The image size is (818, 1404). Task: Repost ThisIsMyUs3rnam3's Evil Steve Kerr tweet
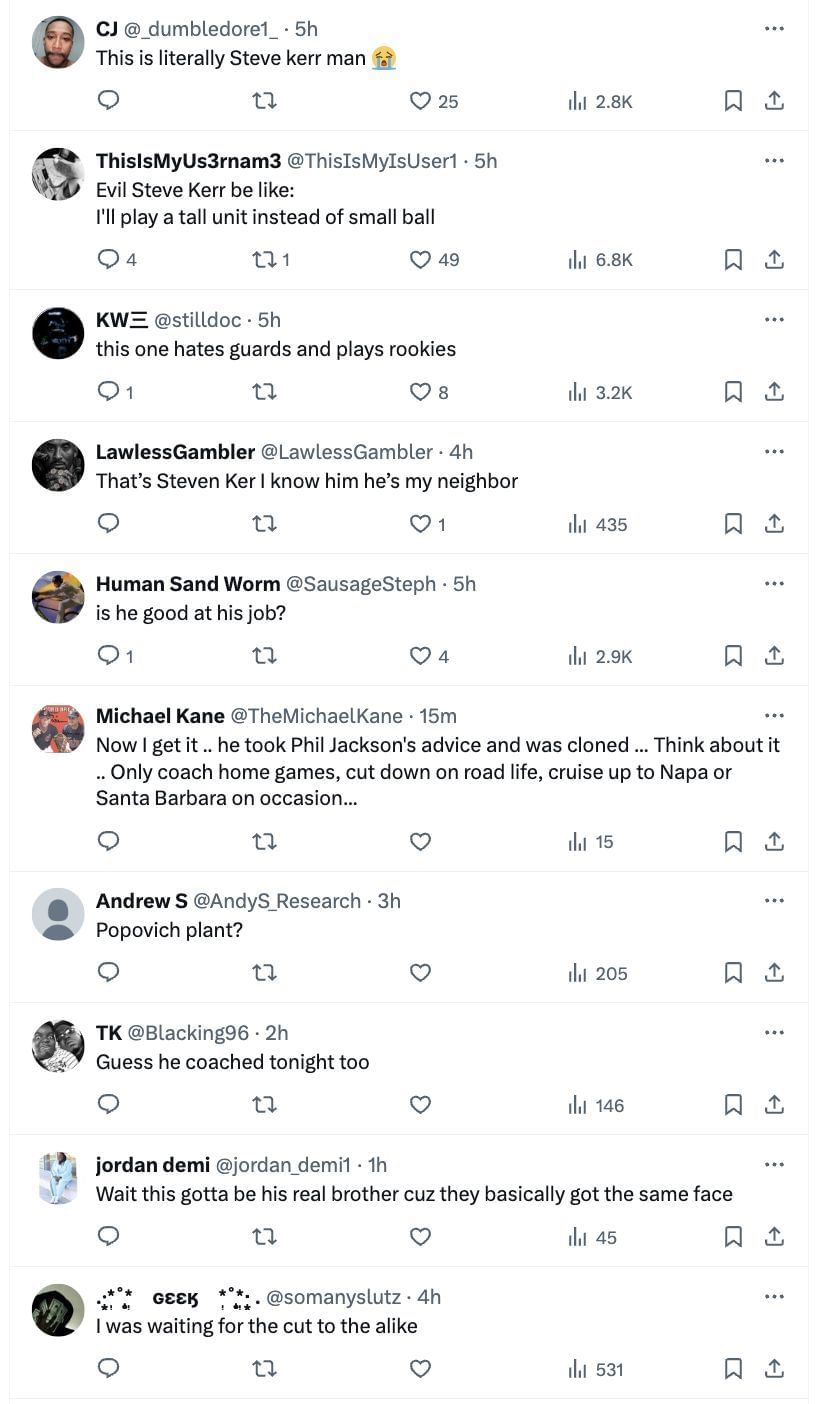(264, 260)
